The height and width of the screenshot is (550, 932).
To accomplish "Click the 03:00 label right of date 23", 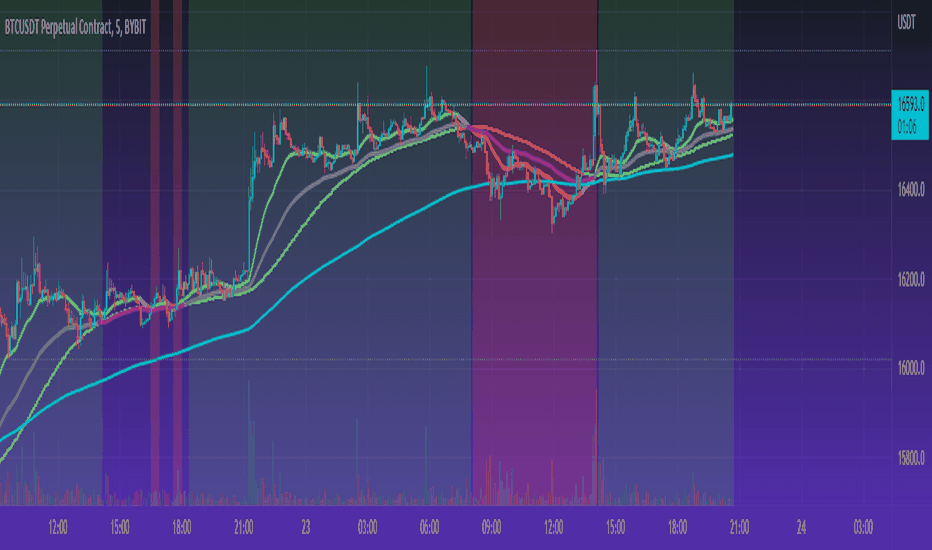I will pos(367,527).
